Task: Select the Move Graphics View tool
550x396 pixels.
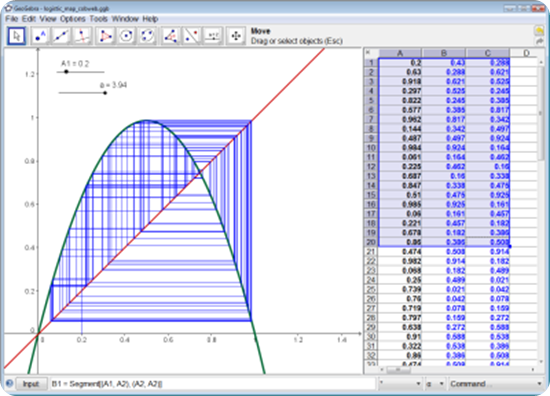Action: (x=236, y=36)
